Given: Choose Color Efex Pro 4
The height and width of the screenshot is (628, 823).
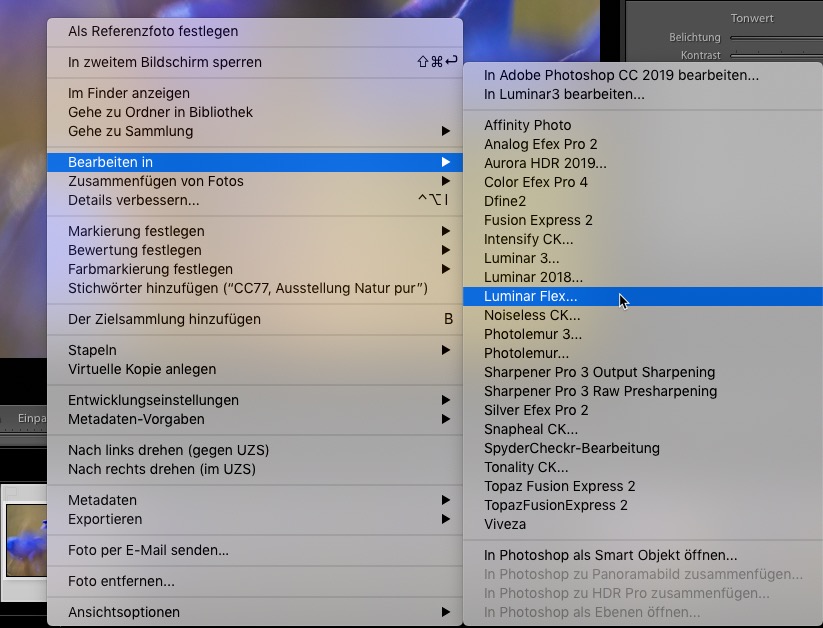Looking at the screenshot, I should (x=535, y=182).
